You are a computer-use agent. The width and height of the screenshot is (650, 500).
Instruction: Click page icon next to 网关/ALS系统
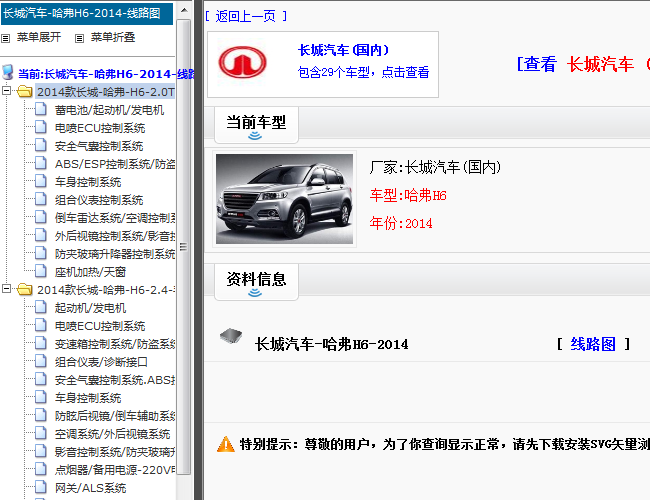tap(41, 487)
